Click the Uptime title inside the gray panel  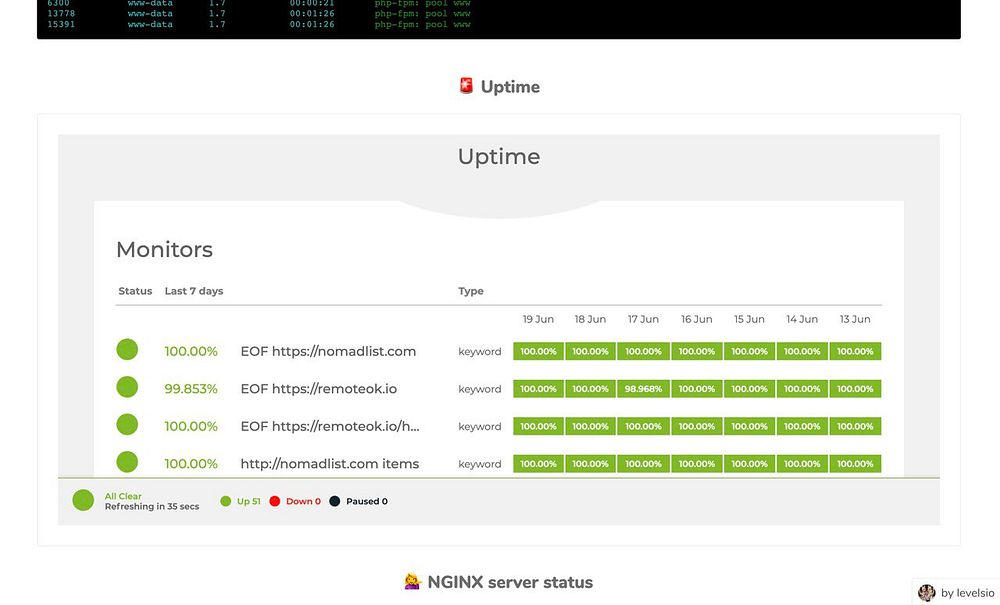point(499,157)
